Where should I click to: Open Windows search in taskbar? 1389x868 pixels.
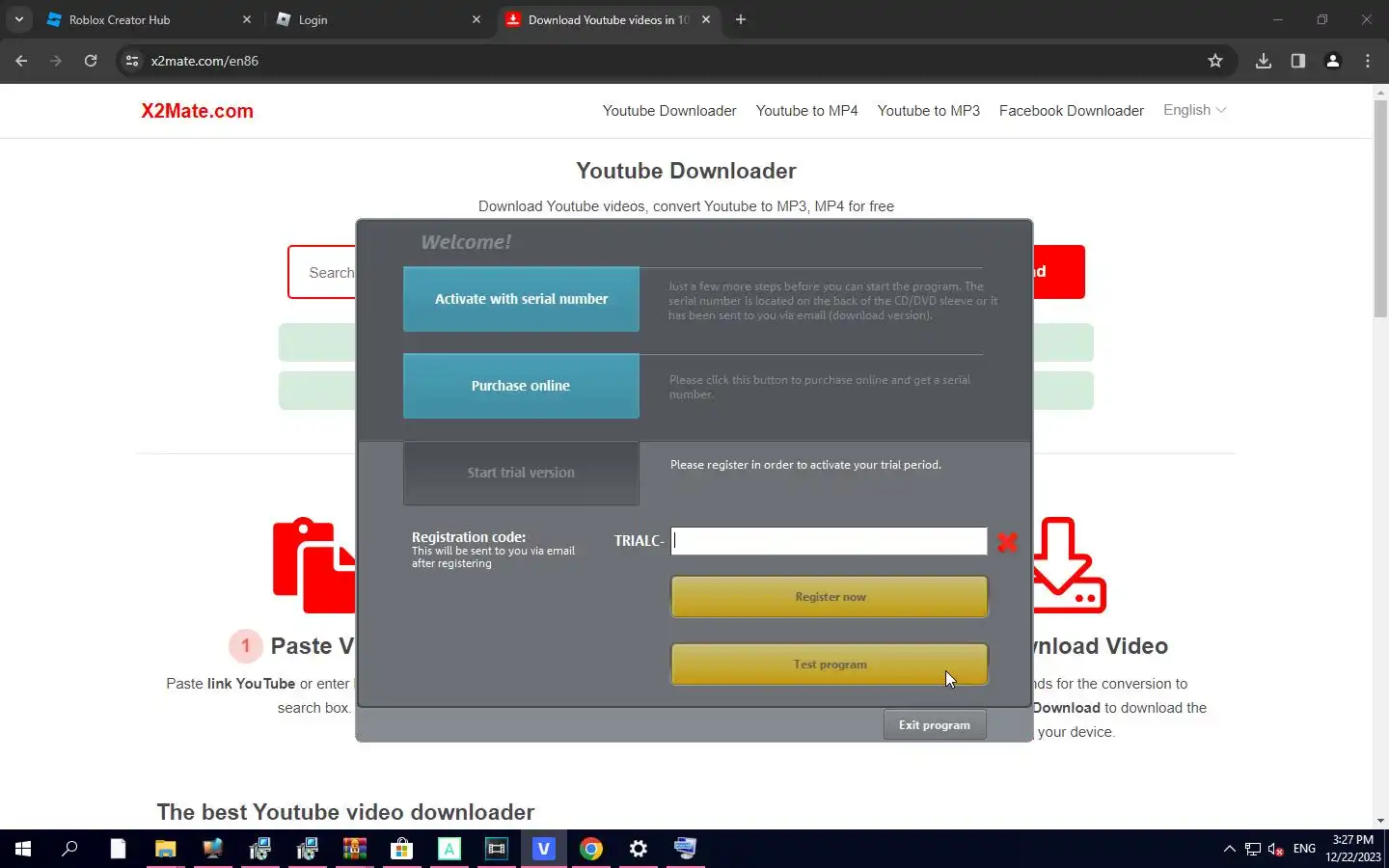click(x=69, y=849)
